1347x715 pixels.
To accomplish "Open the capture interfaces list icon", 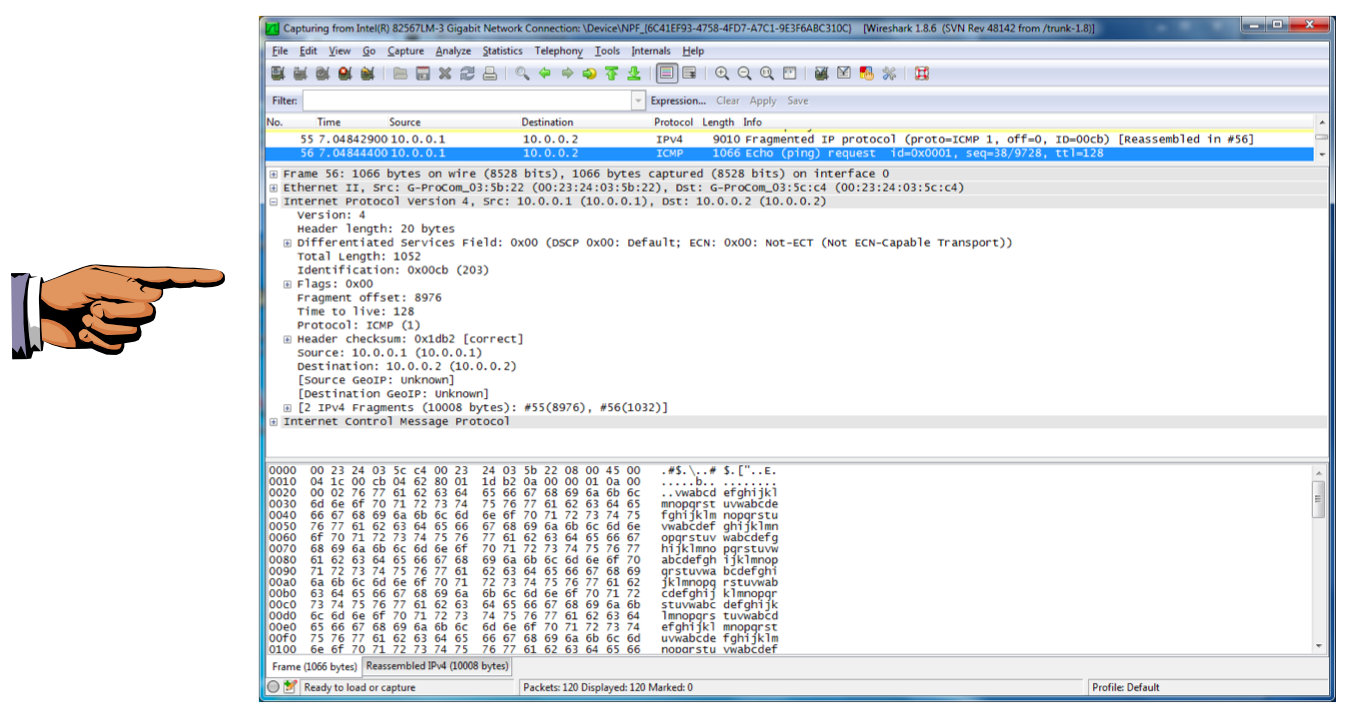I will pos(278,73).
